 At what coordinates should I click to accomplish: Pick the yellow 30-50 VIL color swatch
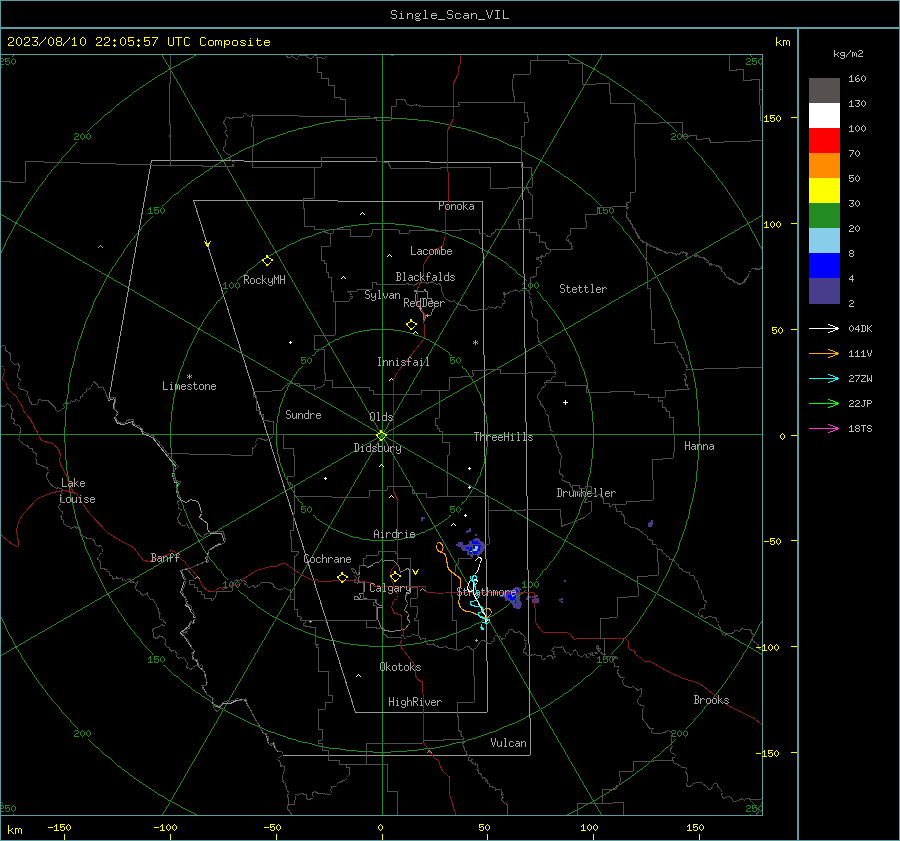point(824,191)
